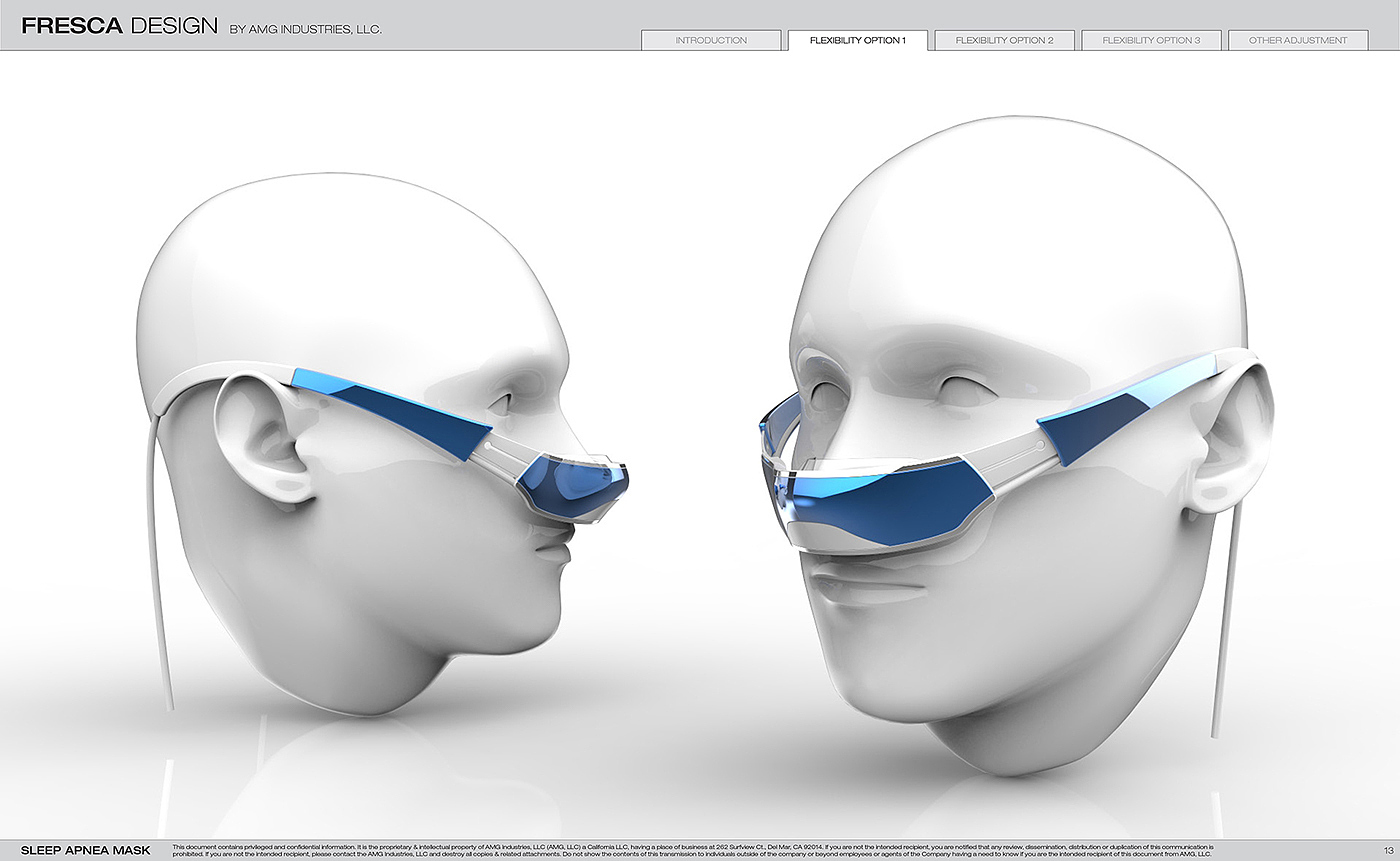Image resolution: width=1400 pixels, height=861 pixels.
Task: Select the Flexibility Option 1 tab
Action: pos(857,41)
